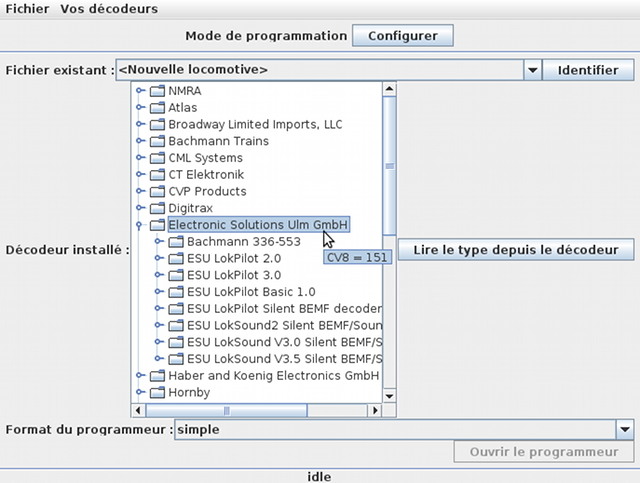Expand the Hornby node

coord(140,392)
